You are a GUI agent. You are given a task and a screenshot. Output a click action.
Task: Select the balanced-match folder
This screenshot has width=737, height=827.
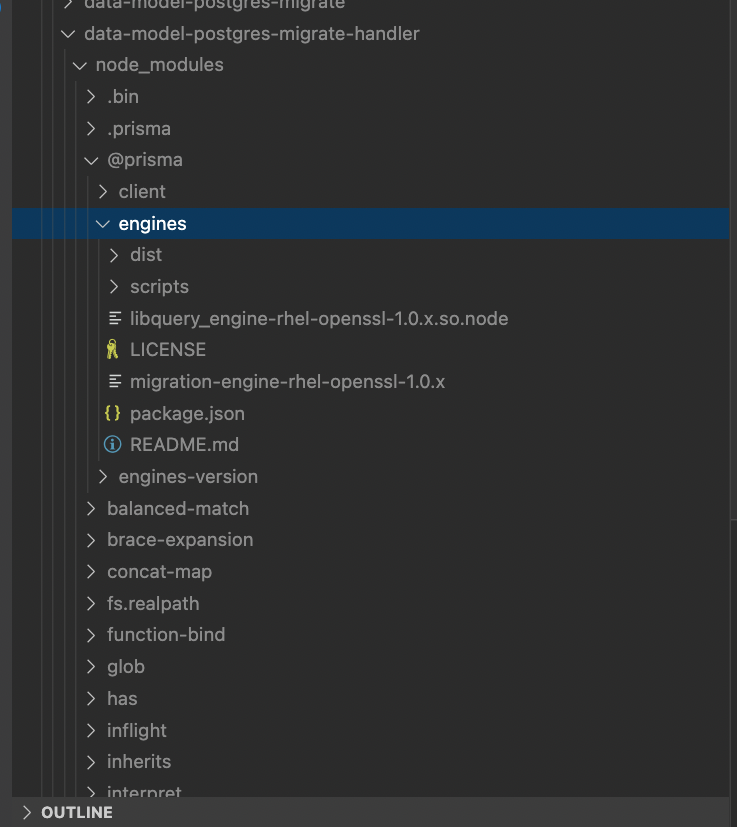178,508
